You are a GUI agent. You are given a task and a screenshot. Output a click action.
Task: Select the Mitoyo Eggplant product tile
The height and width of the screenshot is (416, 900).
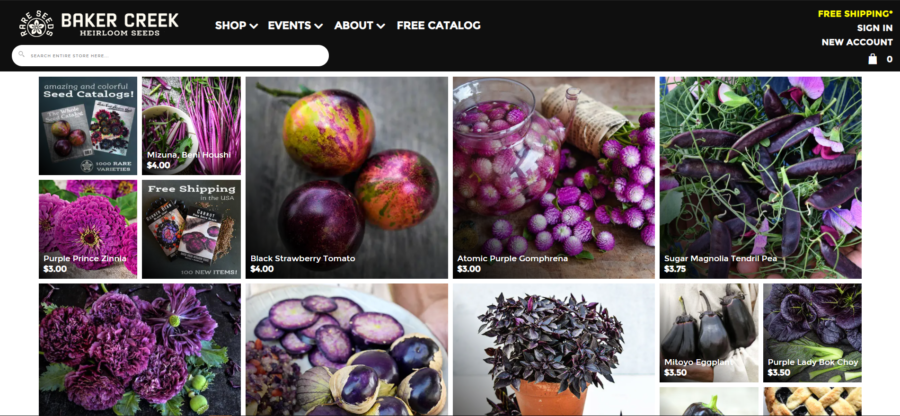[x=709, y=333]
